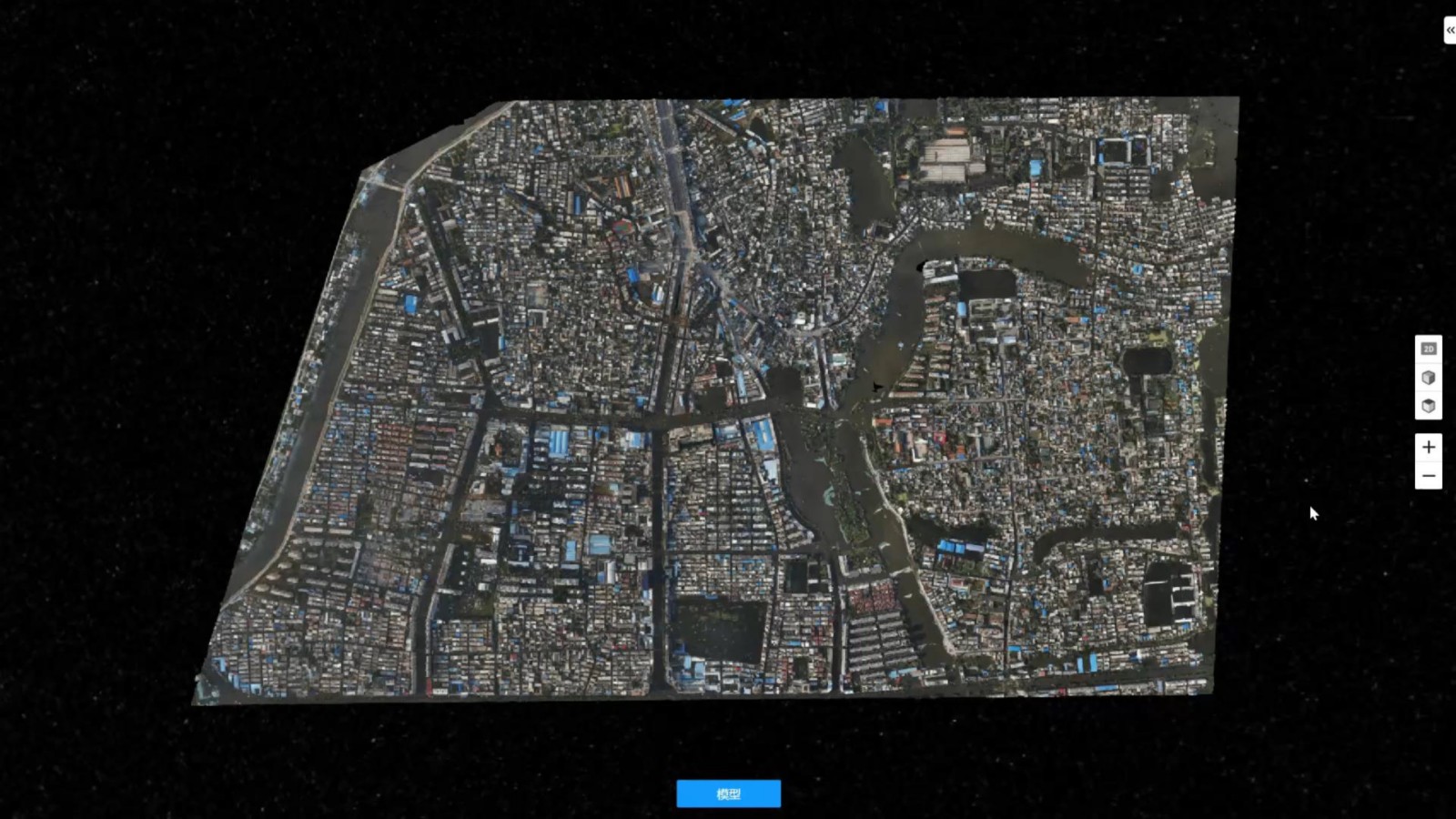Click empty starry background left of the map

point(109,409)
